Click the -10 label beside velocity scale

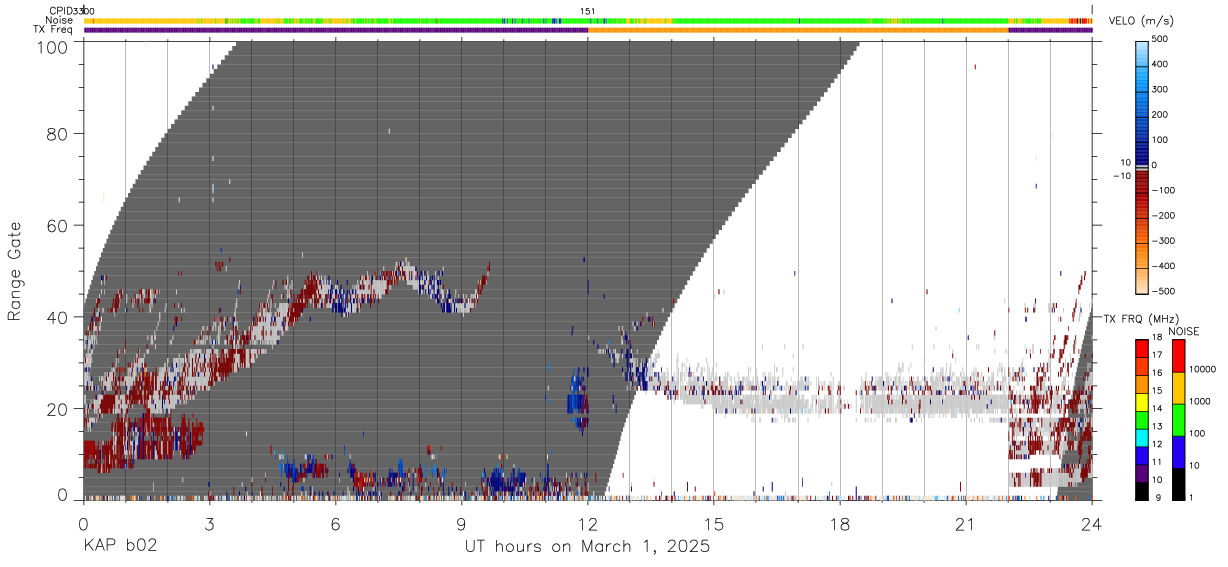click(x=1120, y=176)
